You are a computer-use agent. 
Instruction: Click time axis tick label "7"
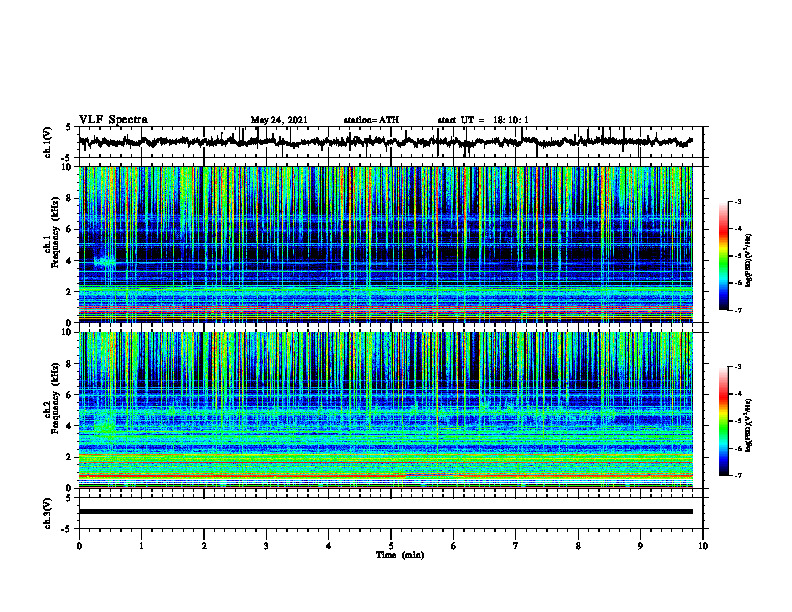[x=516, y=546]
